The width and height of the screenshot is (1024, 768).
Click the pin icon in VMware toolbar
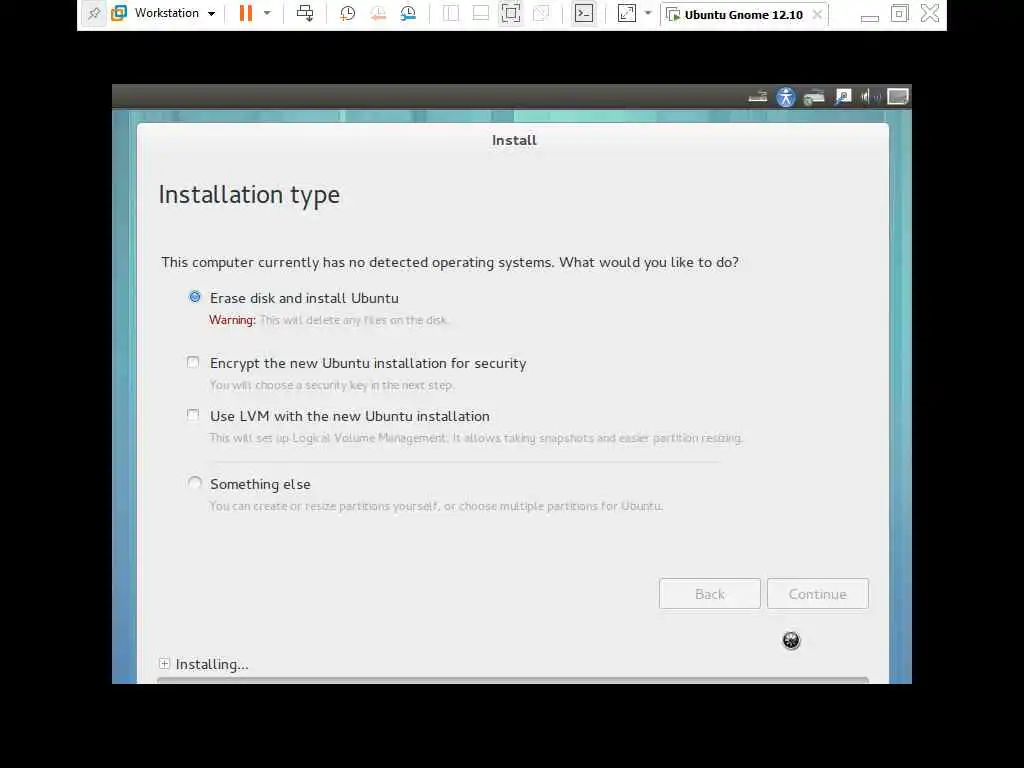tap(94, 13)
